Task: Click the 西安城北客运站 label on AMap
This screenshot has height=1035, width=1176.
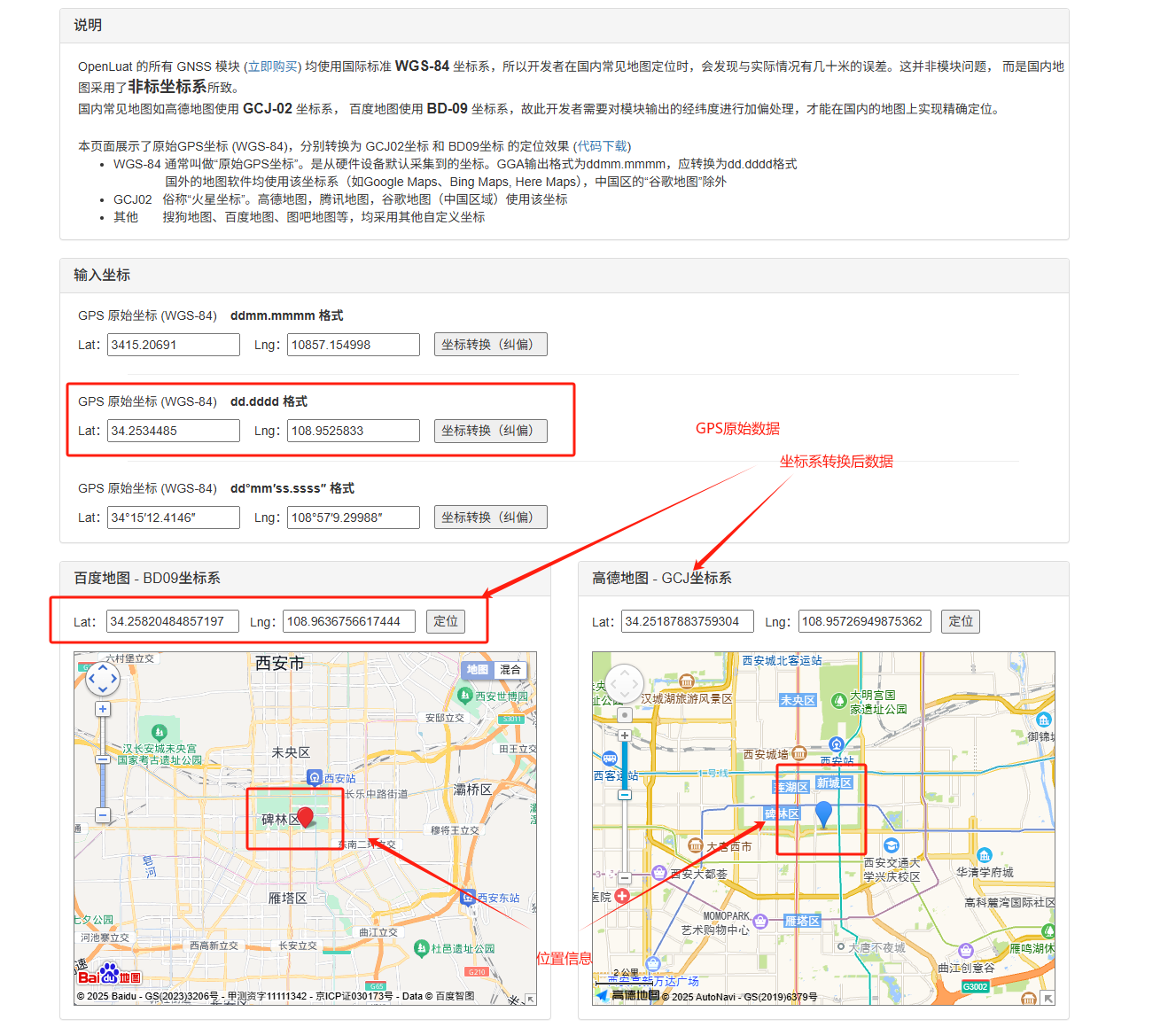Action: coord(782,660)
